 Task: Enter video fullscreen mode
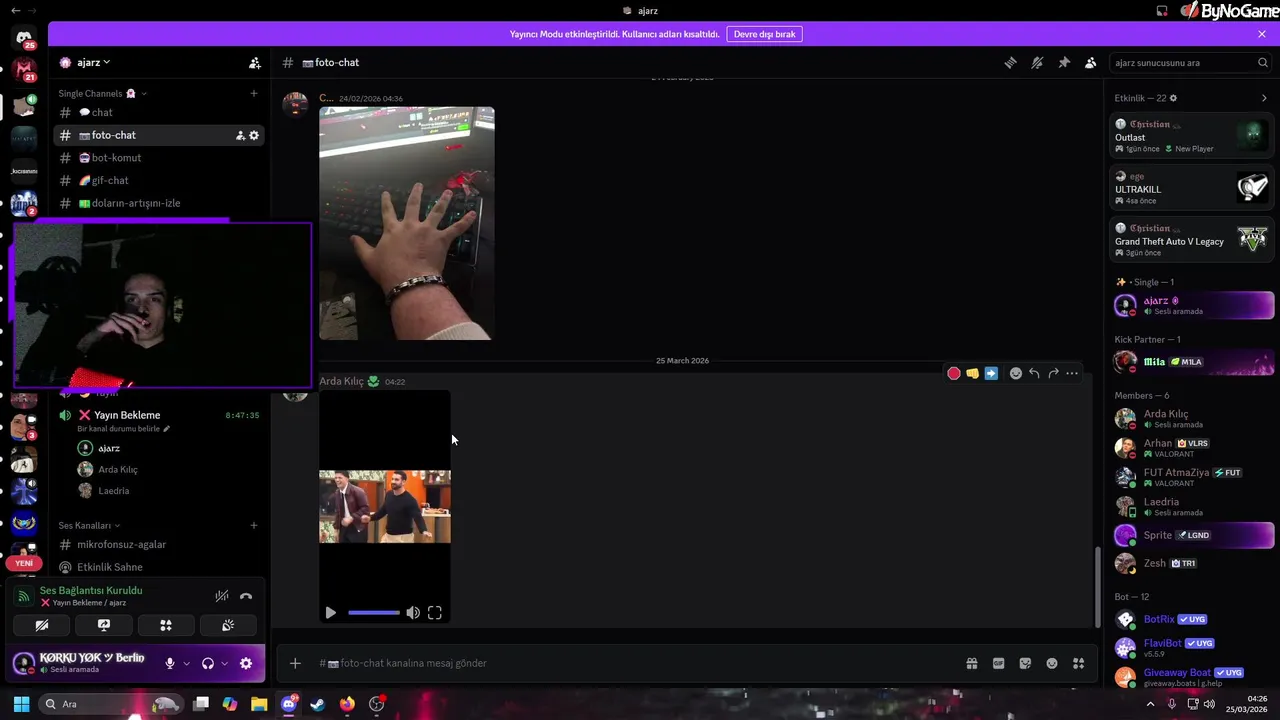435,613
